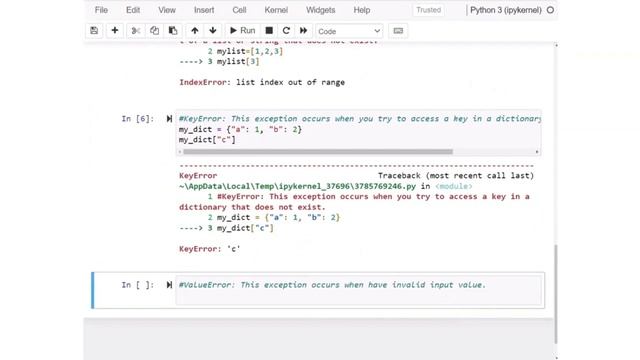Restart the kernel with the circular arrow icon

tap(286, 31)
